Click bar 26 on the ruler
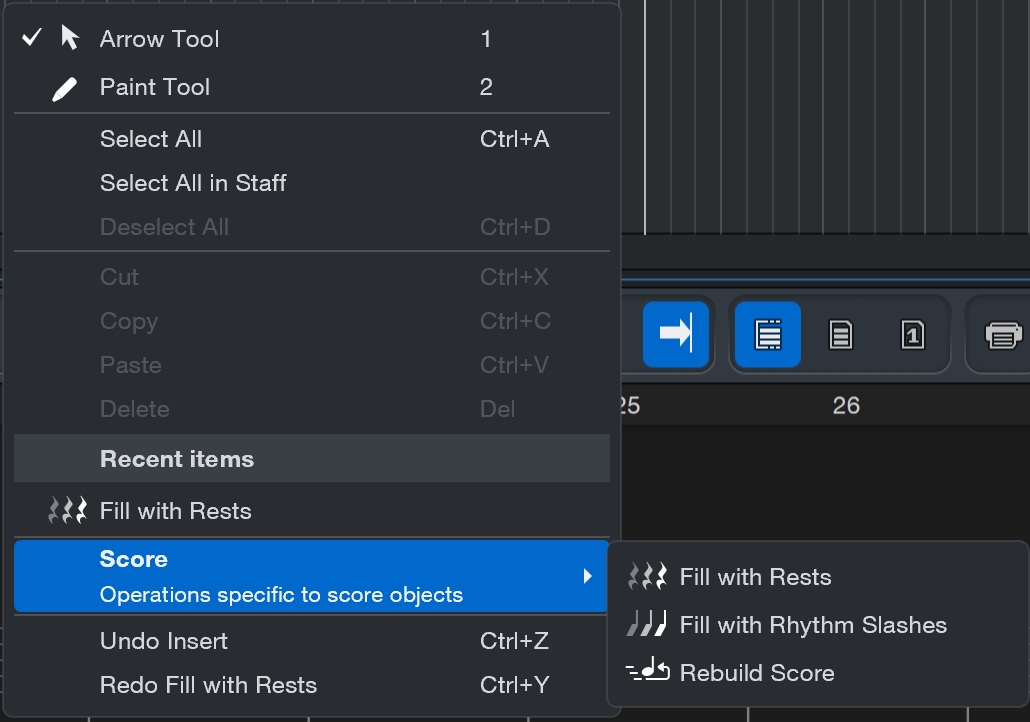1030x722 pixels. coord(846,405)
